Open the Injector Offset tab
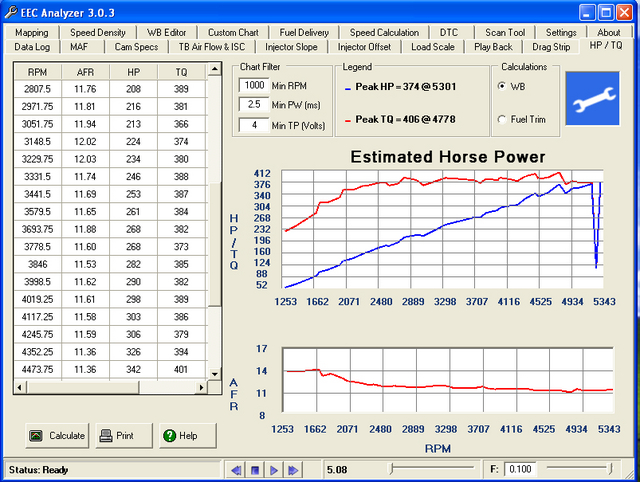Viewport: 640px width, 482px height. click(x=364, y=47)
